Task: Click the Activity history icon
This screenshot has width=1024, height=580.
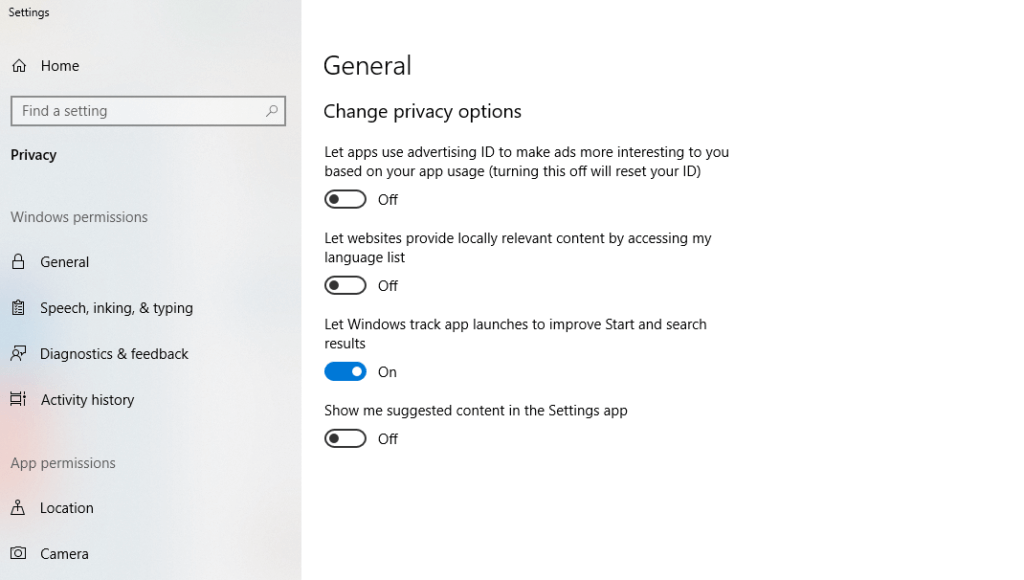Action: pyautogui.click(x=16, y=399)
